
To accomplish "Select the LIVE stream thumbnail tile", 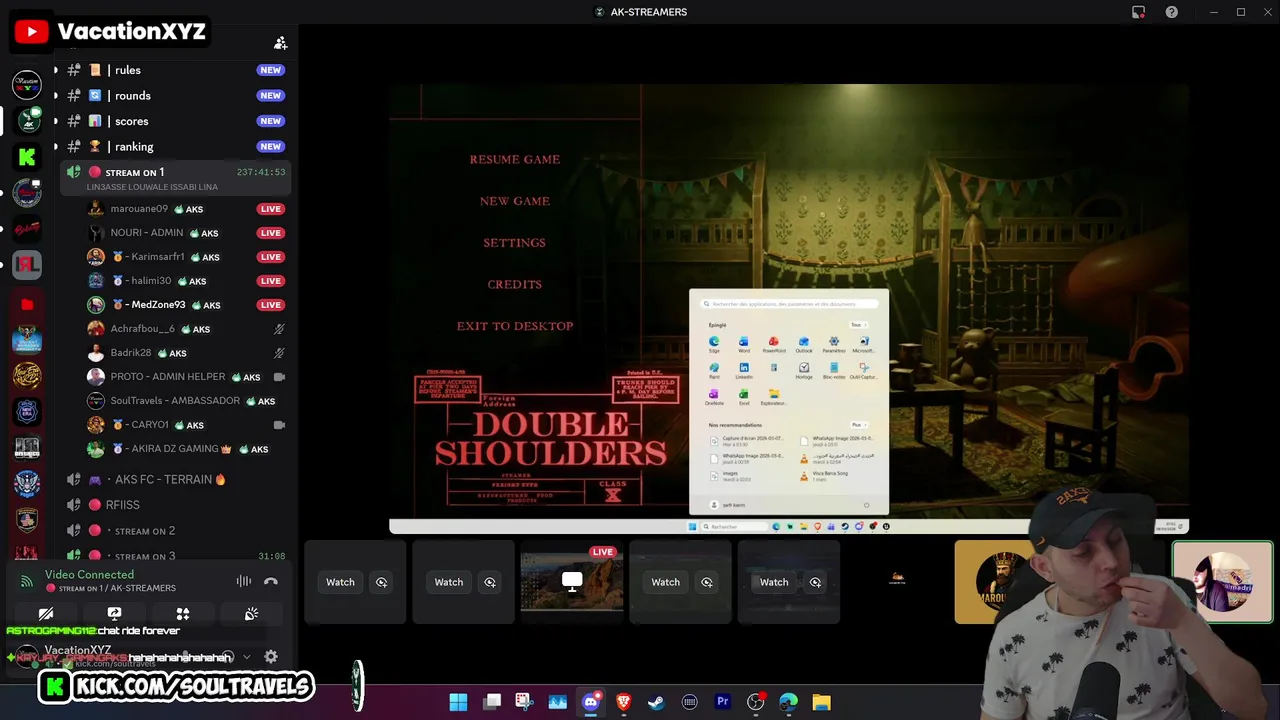I will 572,582.
